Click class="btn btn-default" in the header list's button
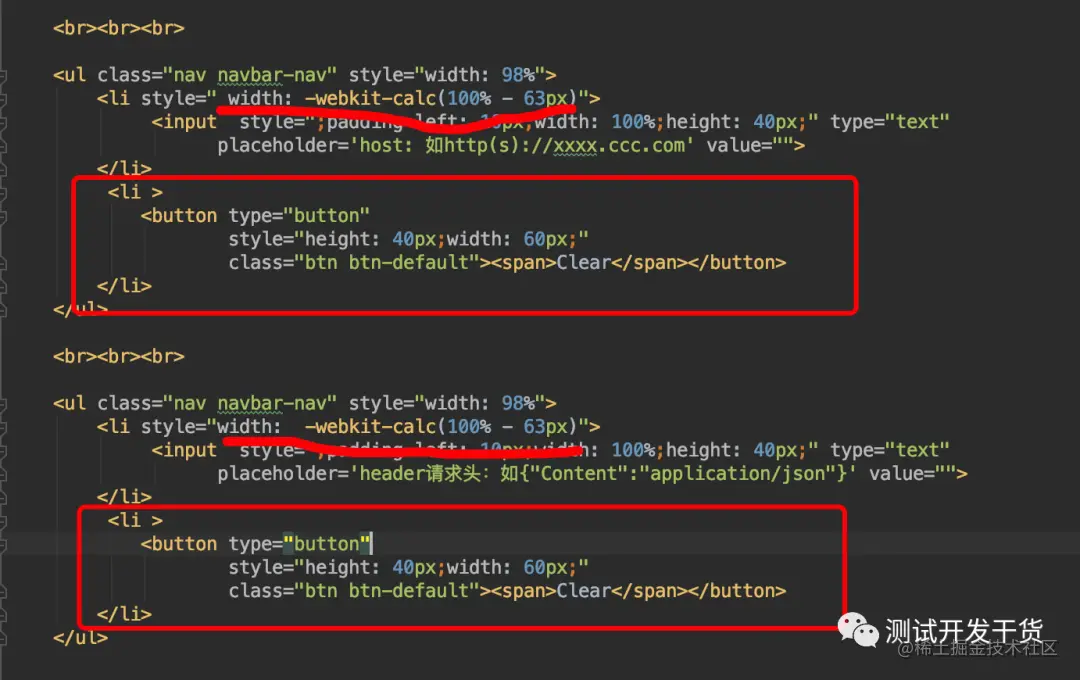The image size is (1080, 680). (x=354, y=591)
